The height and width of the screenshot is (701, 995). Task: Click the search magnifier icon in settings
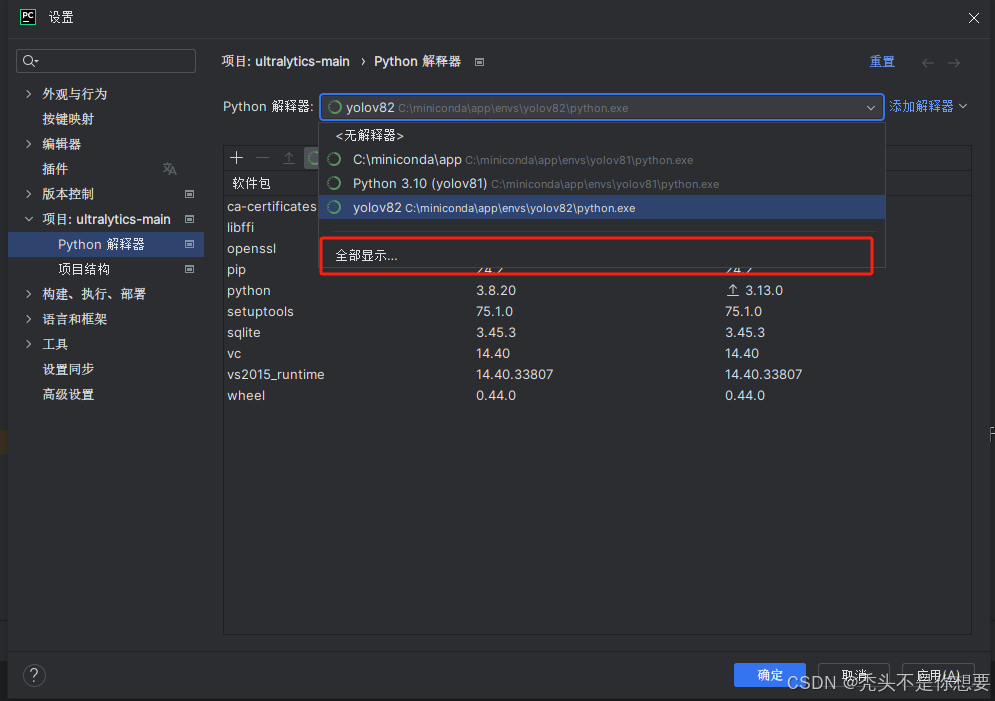pos(29,61)
